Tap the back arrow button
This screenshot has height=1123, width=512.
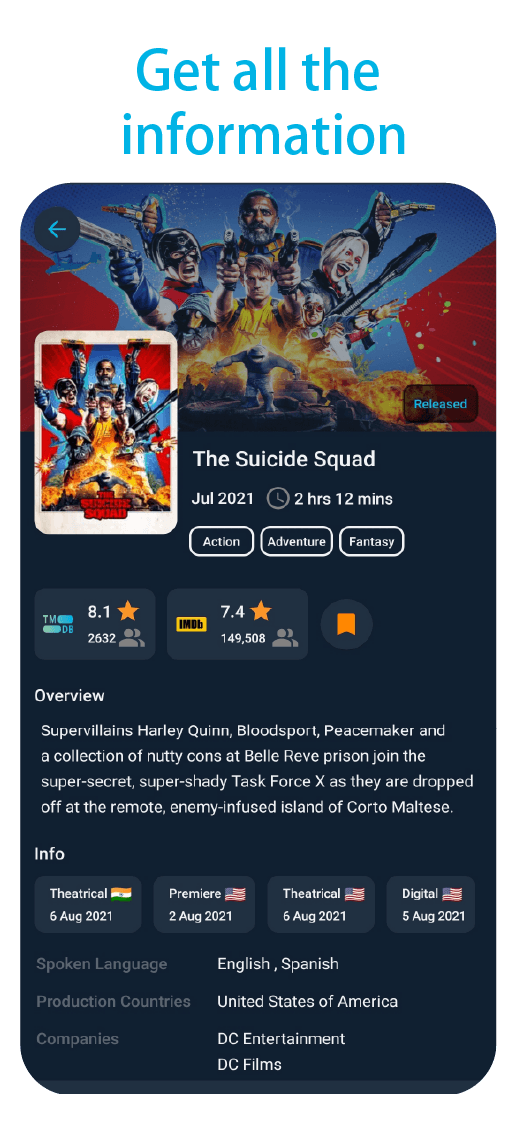tap(57, 229)
